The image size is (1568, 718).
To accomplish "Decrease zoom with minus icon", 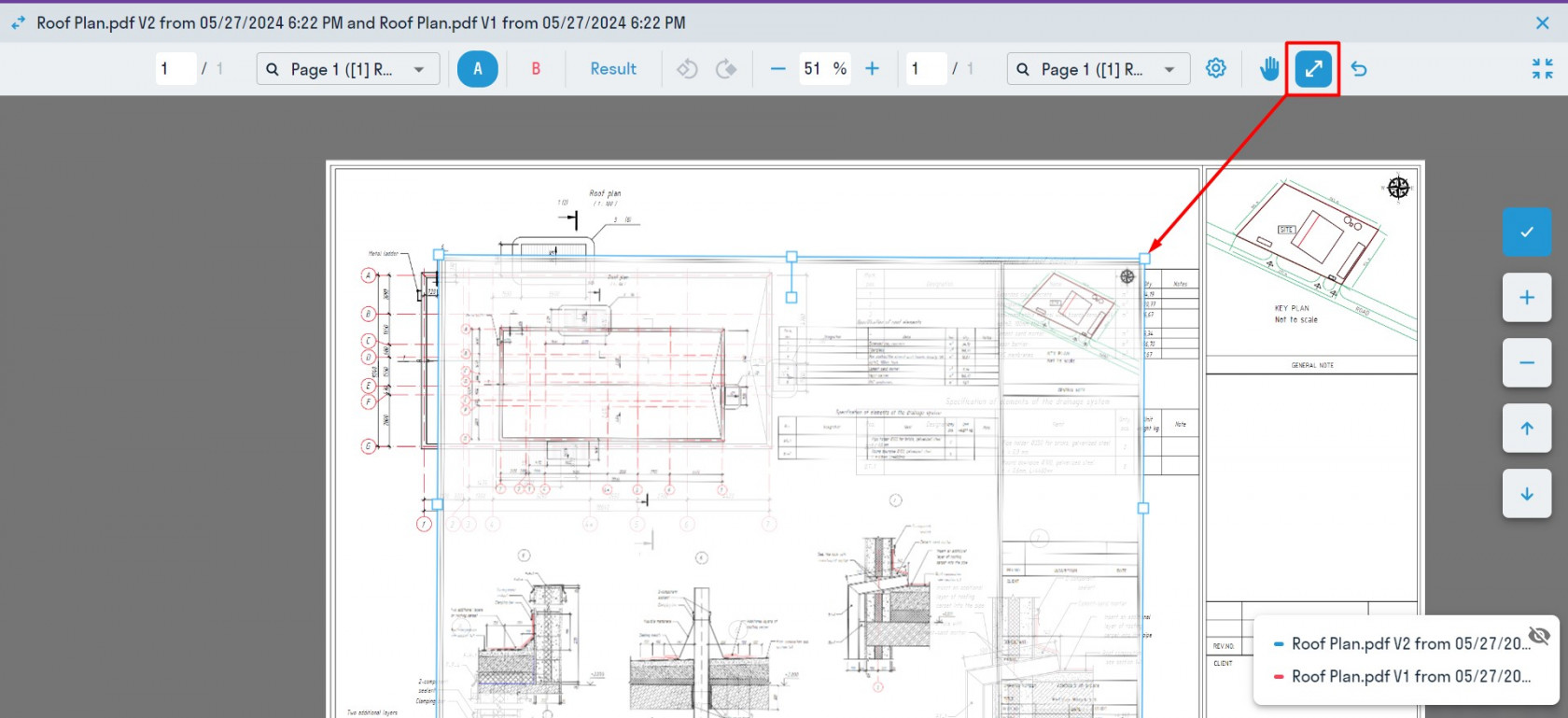I will pyautogui.click(x=777, y=68).
